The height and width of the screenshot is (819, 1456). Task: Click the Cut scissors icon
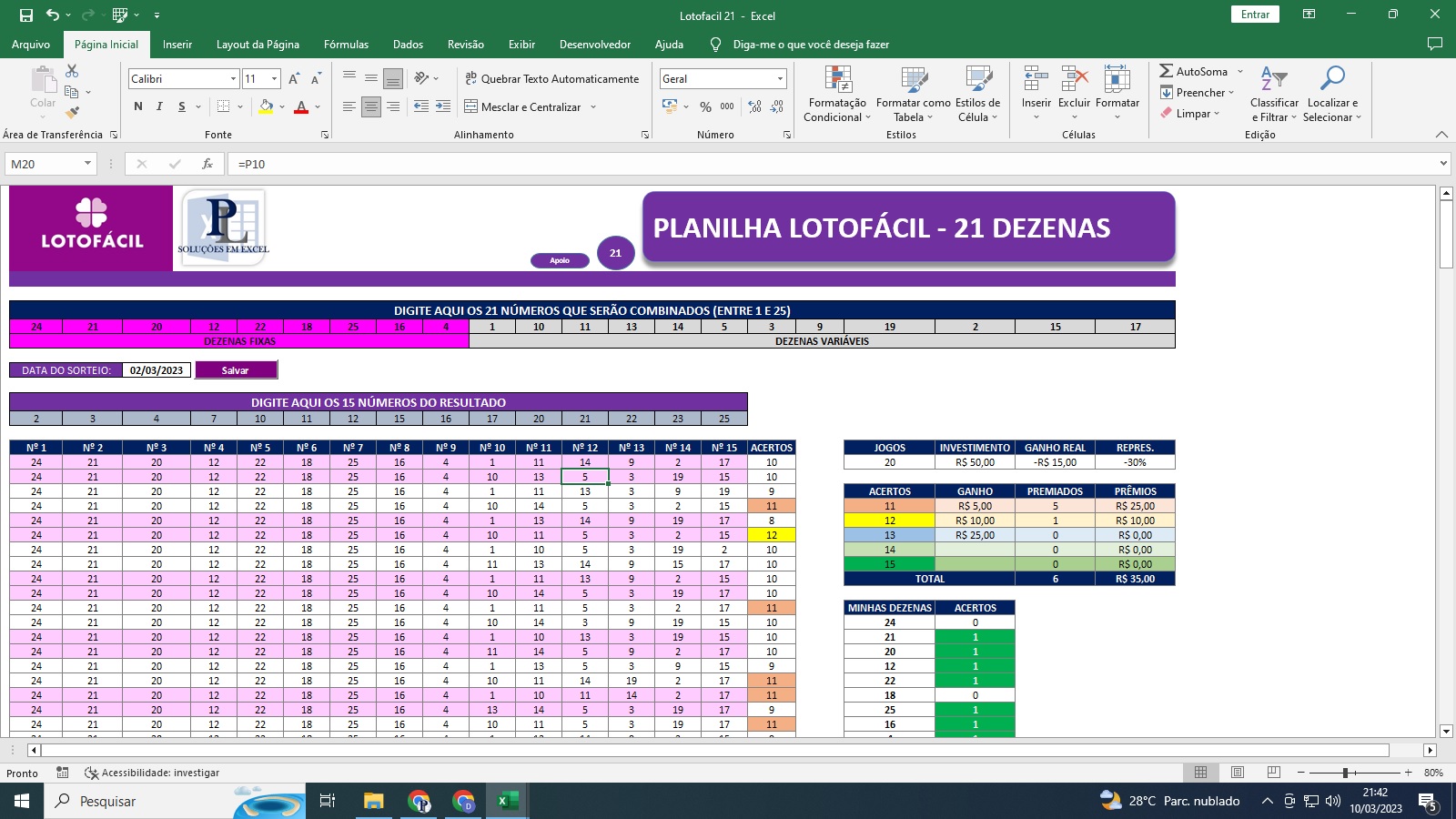tap(72, 71)
